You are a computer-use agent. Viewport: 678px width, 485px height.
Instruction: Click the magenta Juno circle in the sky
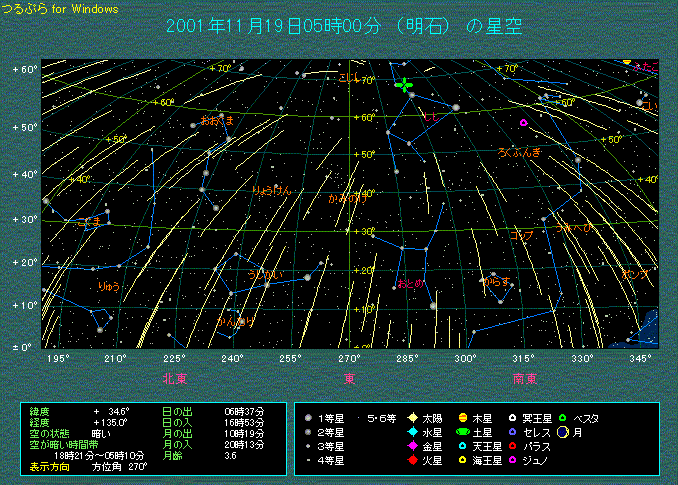pyautogui.click(x=523, y=123)
